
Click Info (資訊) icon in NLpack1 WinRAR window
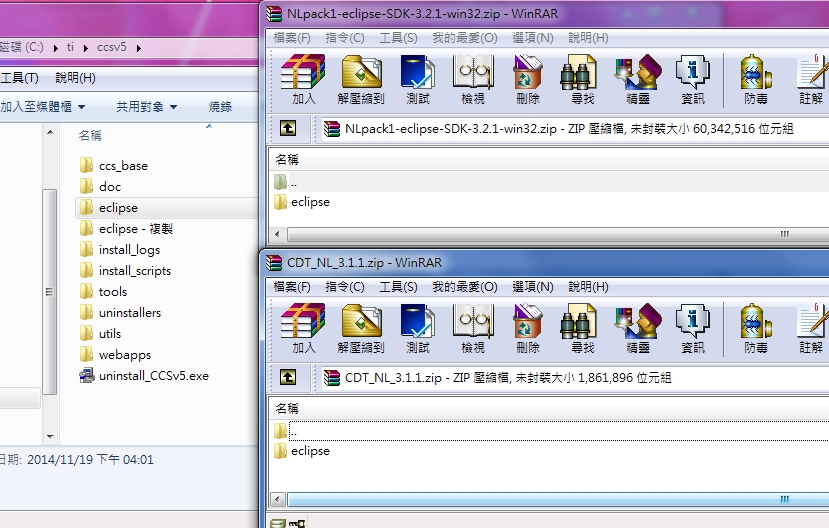click(693, 79)
